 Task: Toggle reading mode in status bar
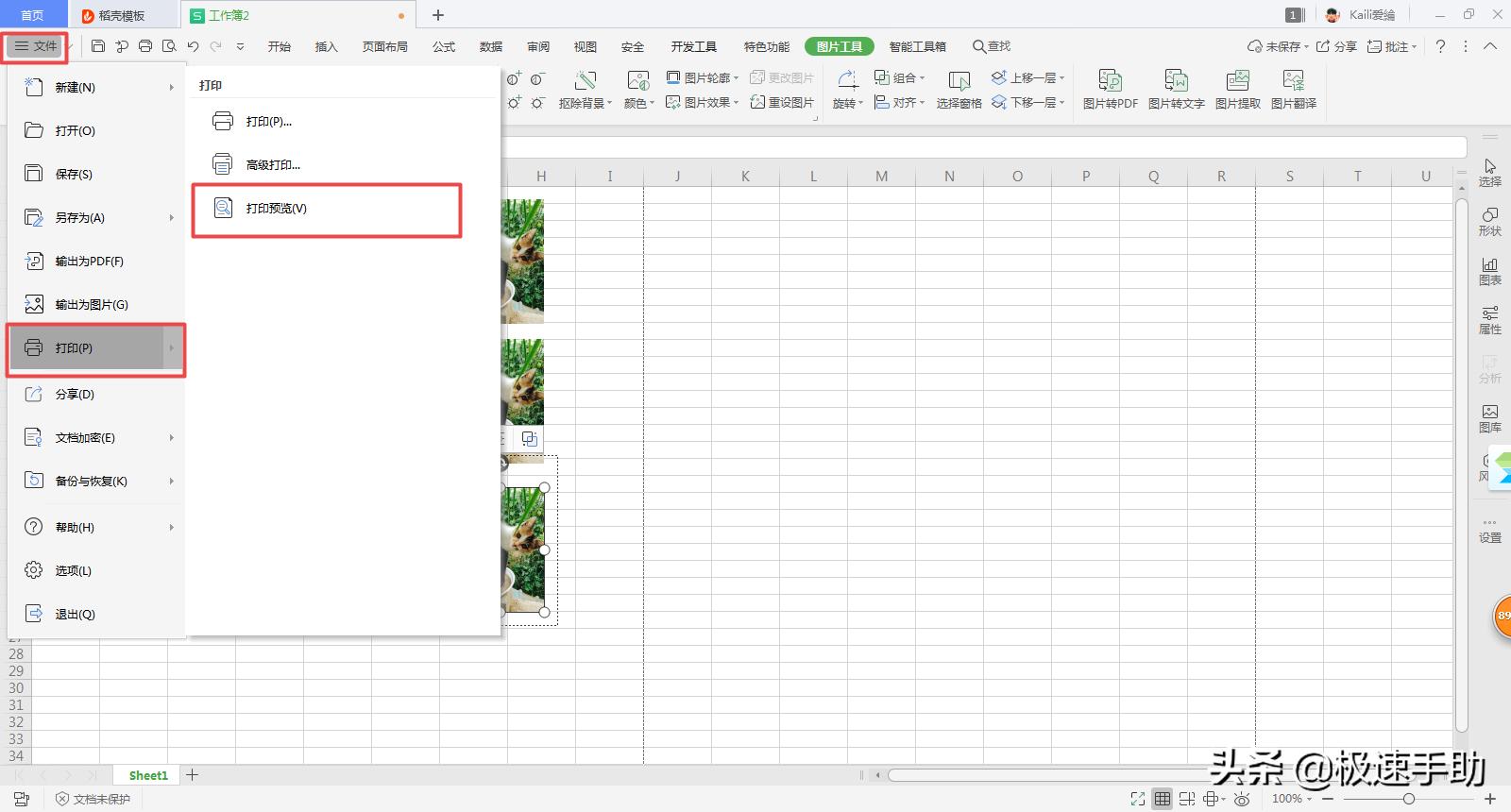pos(1214,799)
